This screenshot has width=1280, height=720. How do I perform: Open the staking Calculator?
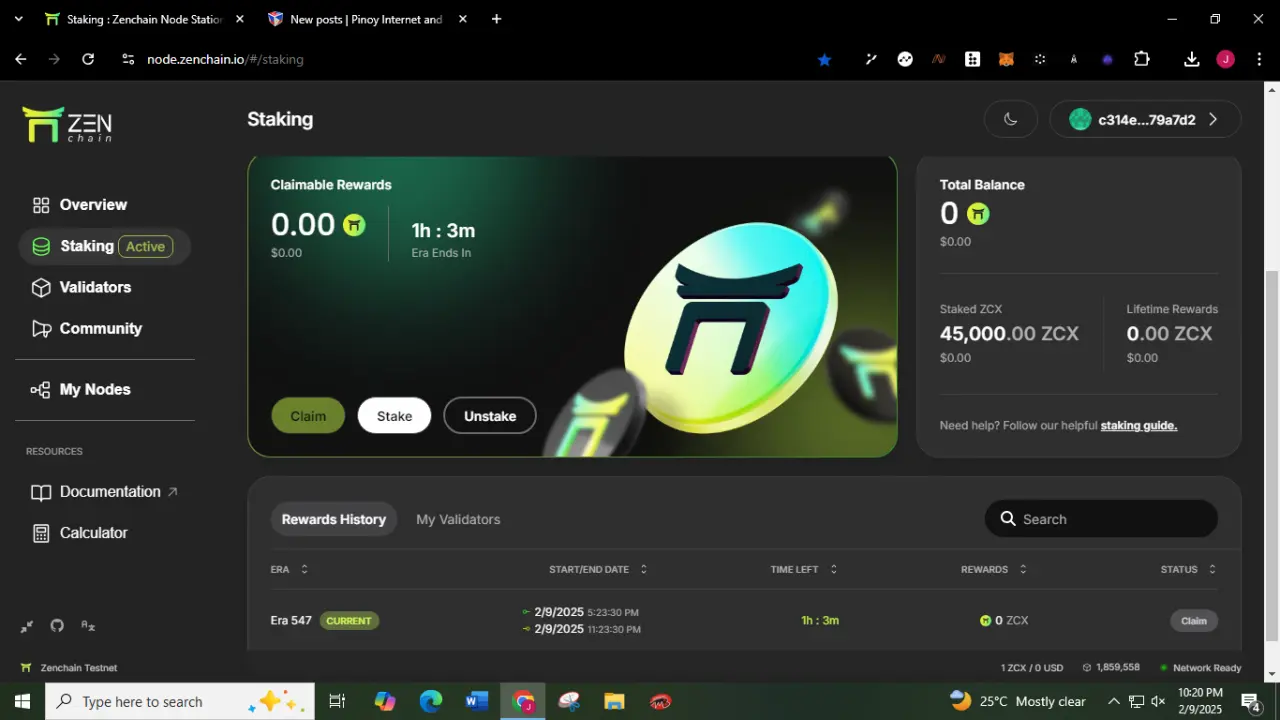click(x=79, y=533)
